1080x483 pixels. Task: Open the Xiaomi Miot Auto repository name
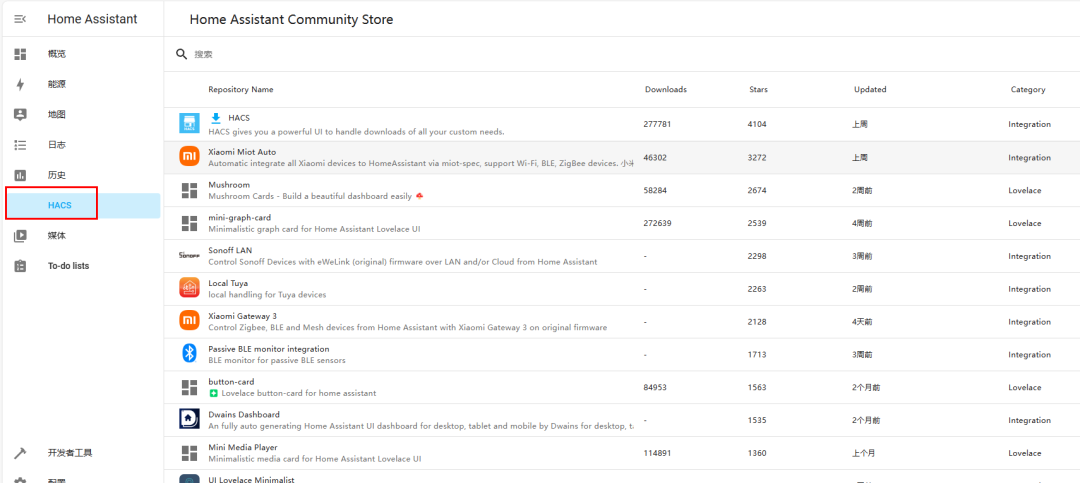click(x=242, y=152)
